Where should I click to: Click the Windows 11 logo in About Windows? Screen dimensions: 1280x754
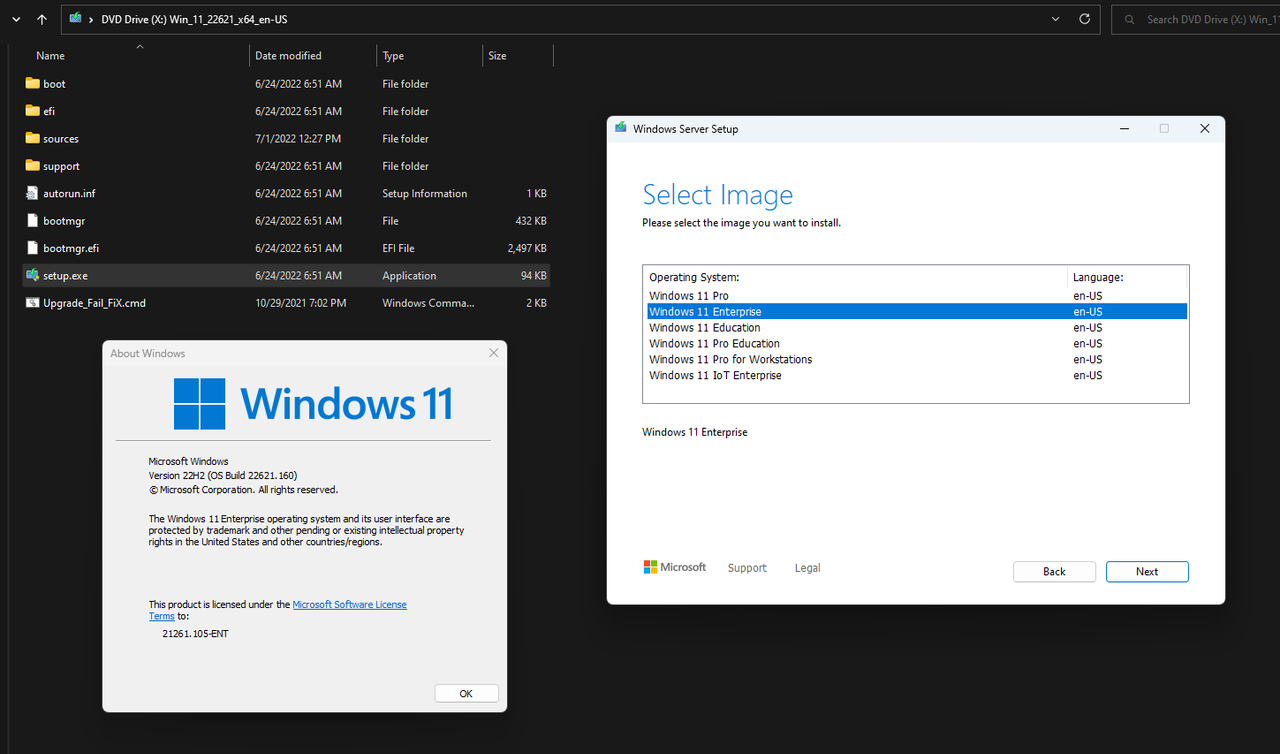click(x=313, y=404)
